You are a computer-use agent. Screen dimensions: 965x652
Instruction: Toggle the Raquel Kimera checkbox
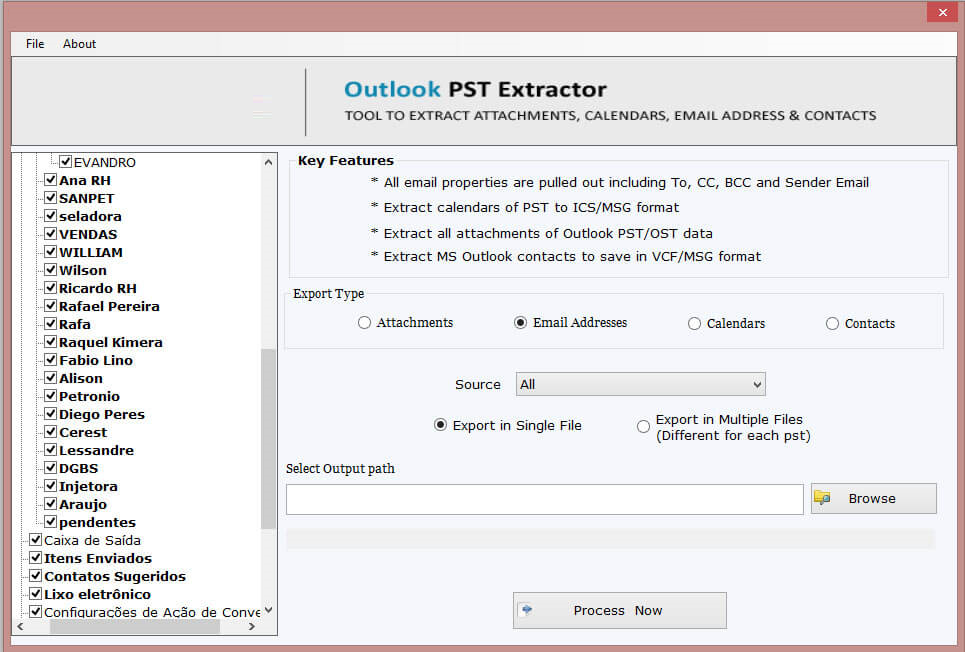(51, 342)
